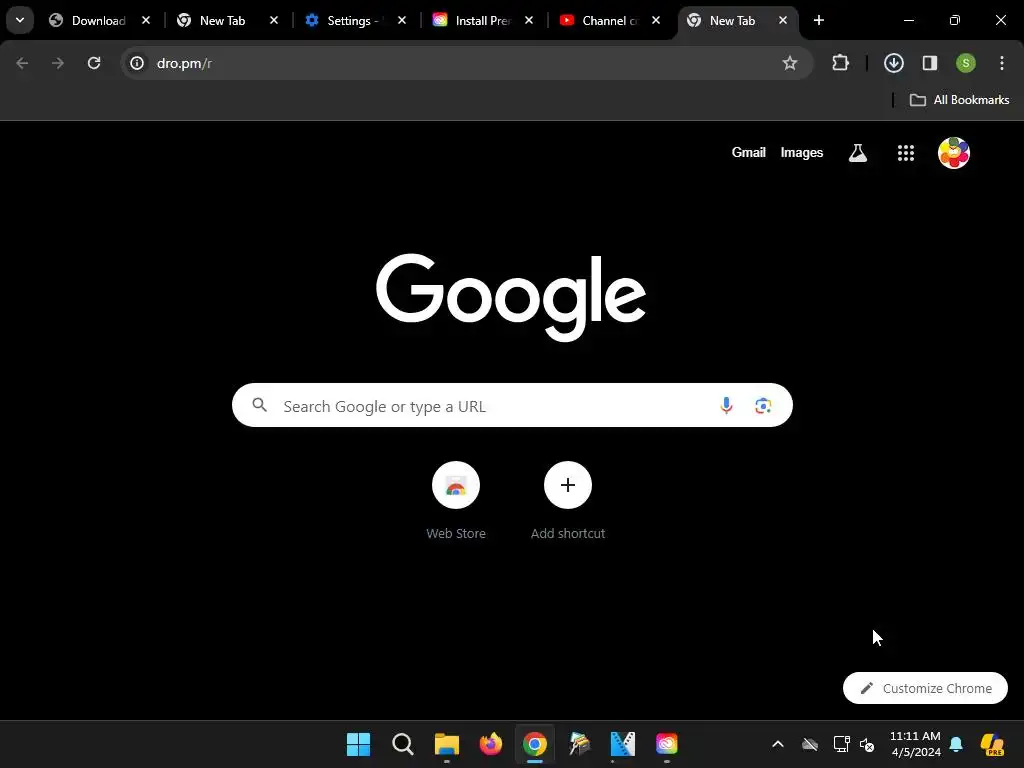Close the Download tab

146,20
